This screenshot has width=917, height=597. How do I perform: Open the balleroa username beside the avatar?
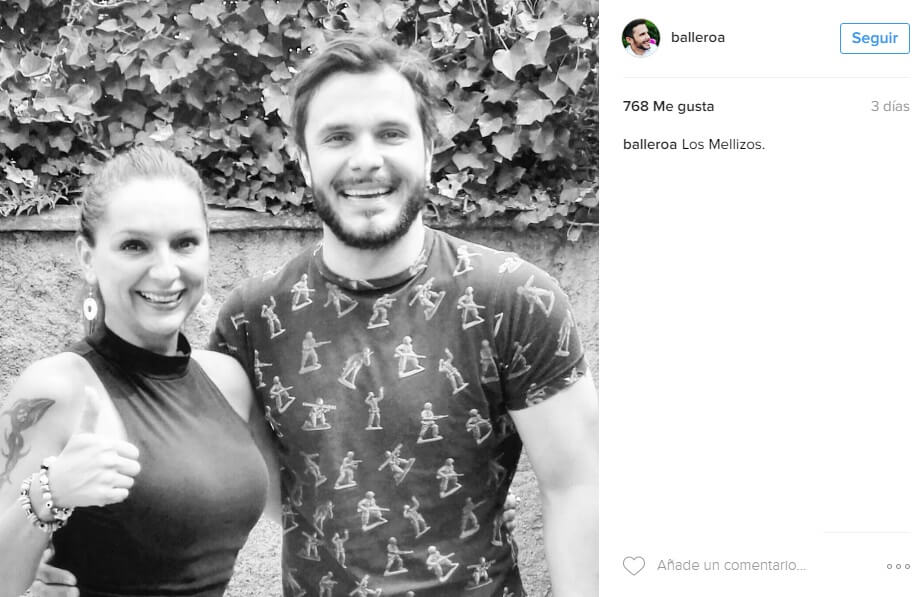[x=698, y=37]
